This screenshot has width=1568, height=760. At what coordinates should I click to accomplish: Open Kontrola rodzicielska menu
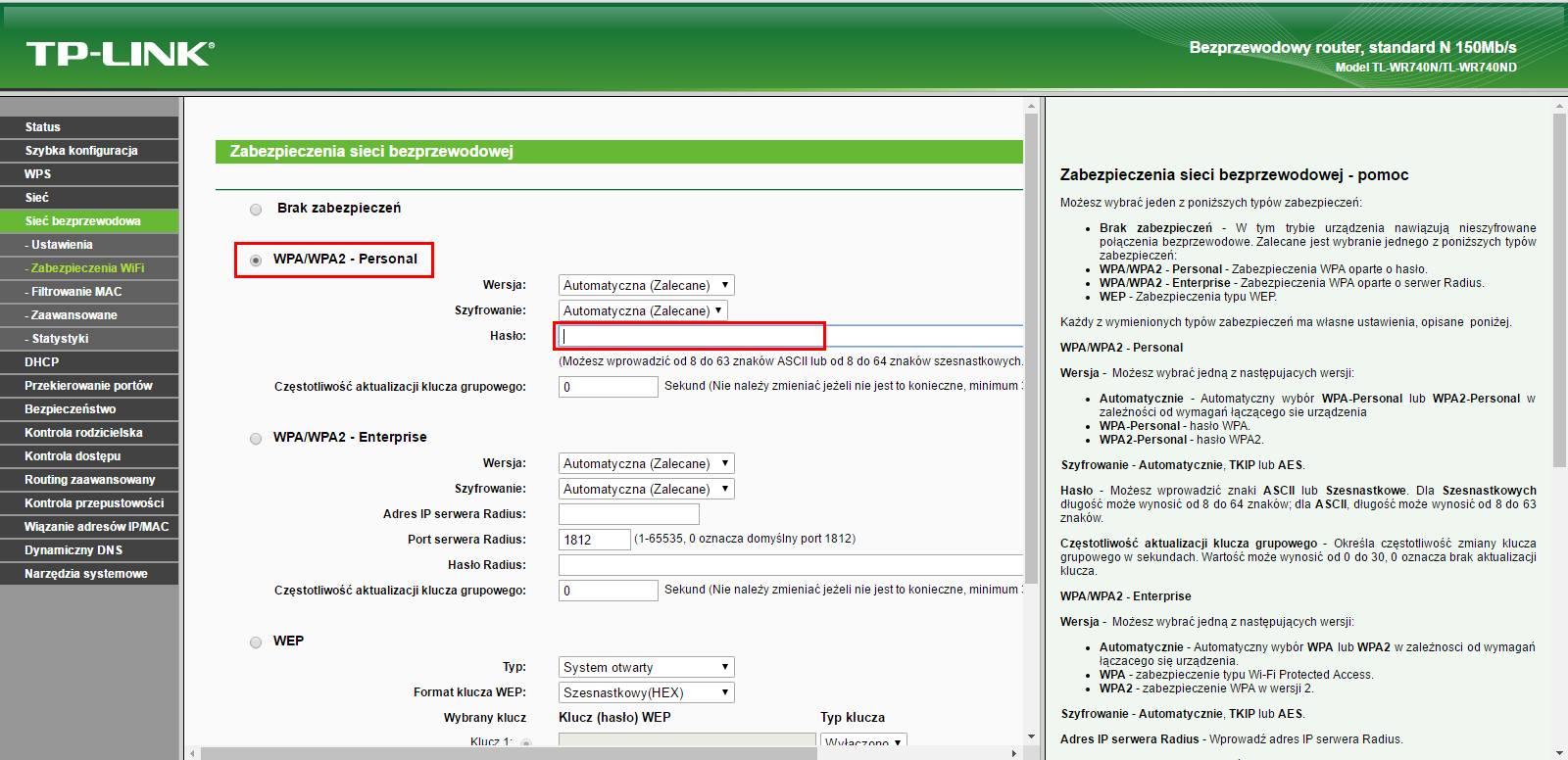[x=89, y=433]
